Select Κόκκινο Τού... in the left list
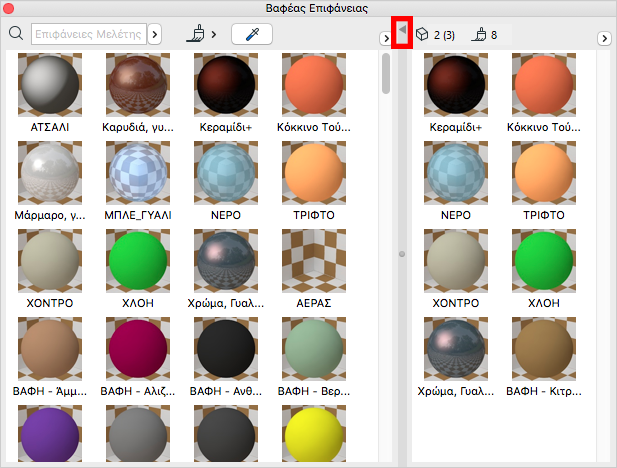This screenshot has width=617, height=468. (x=314, y=85)
